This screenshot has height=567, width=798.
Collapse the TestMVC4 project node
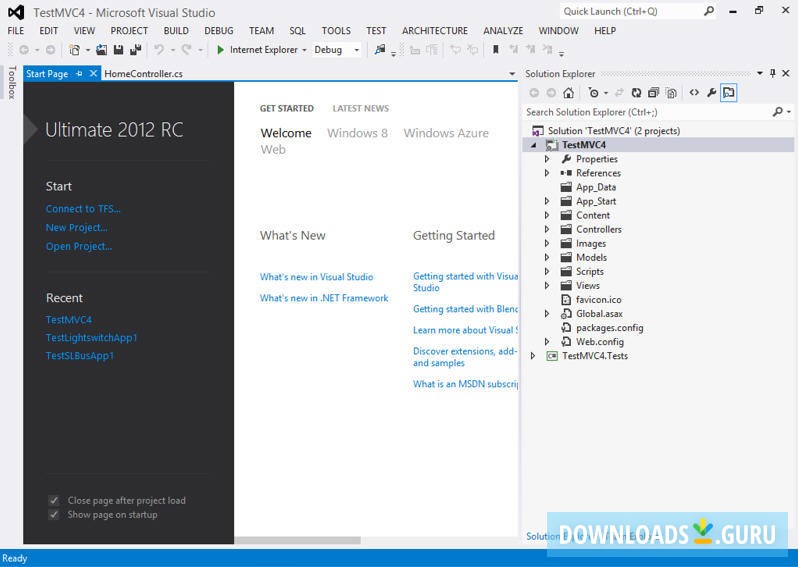(533, 145)
